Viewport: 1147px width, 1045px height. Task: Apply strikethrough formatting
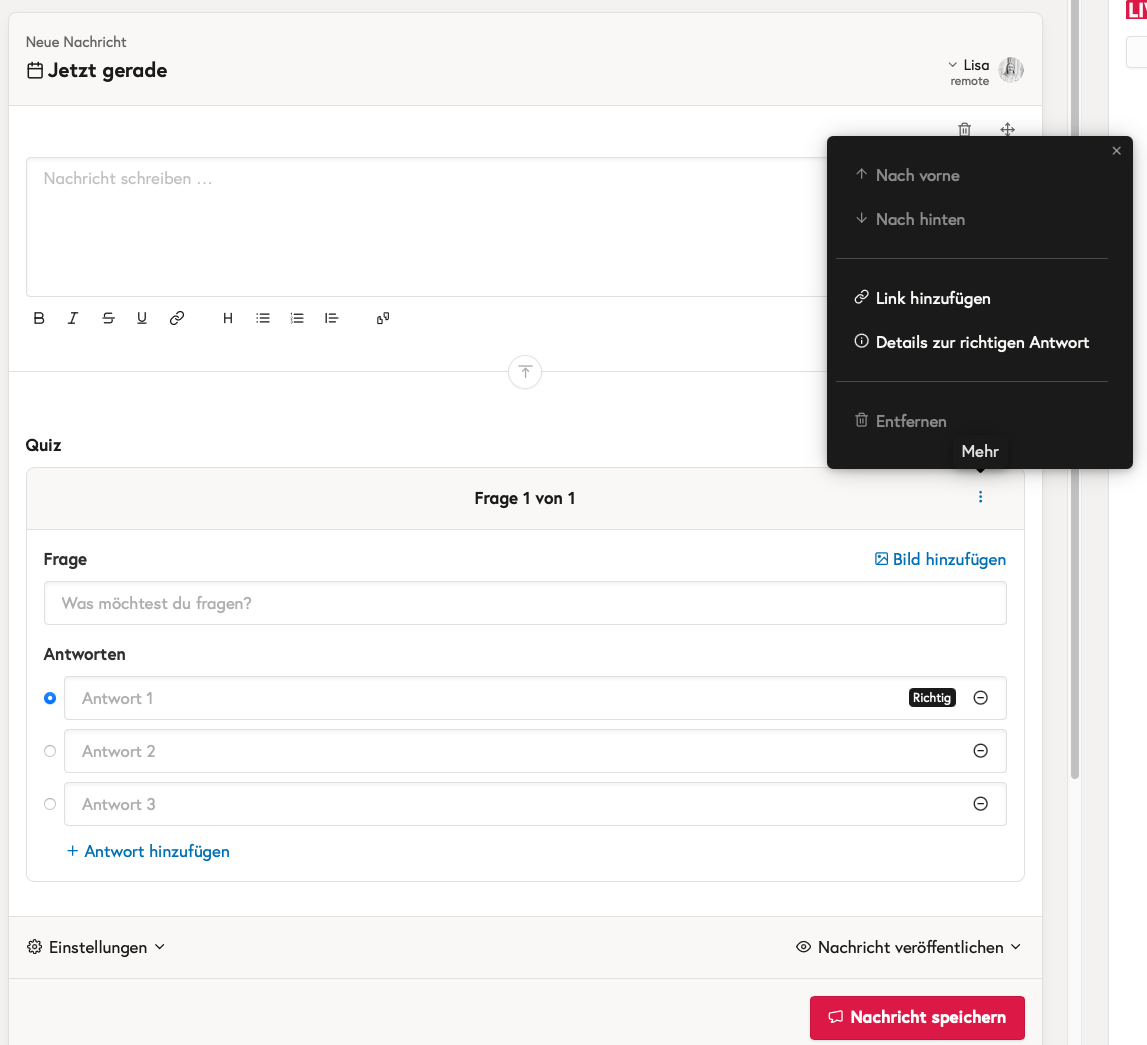[x=108, y=318]
